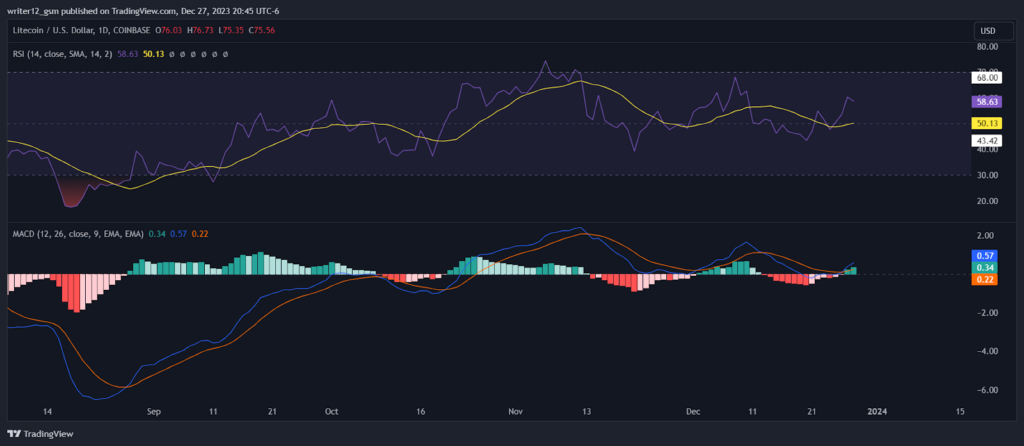Image resolution: width=1024 pixels, height=446 pixels.
Task: Click the Nov time axis label
Action: point(515,412)
